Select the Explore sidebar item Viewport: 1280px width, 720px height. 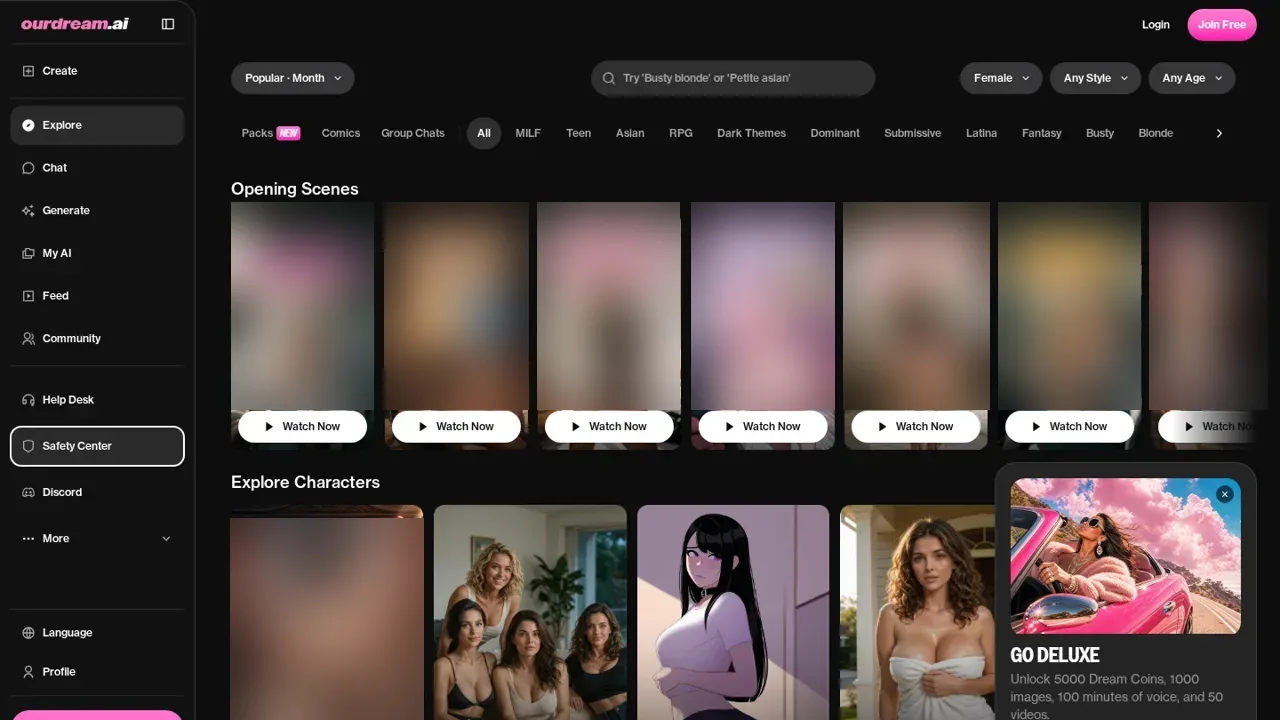pos(97,125)
